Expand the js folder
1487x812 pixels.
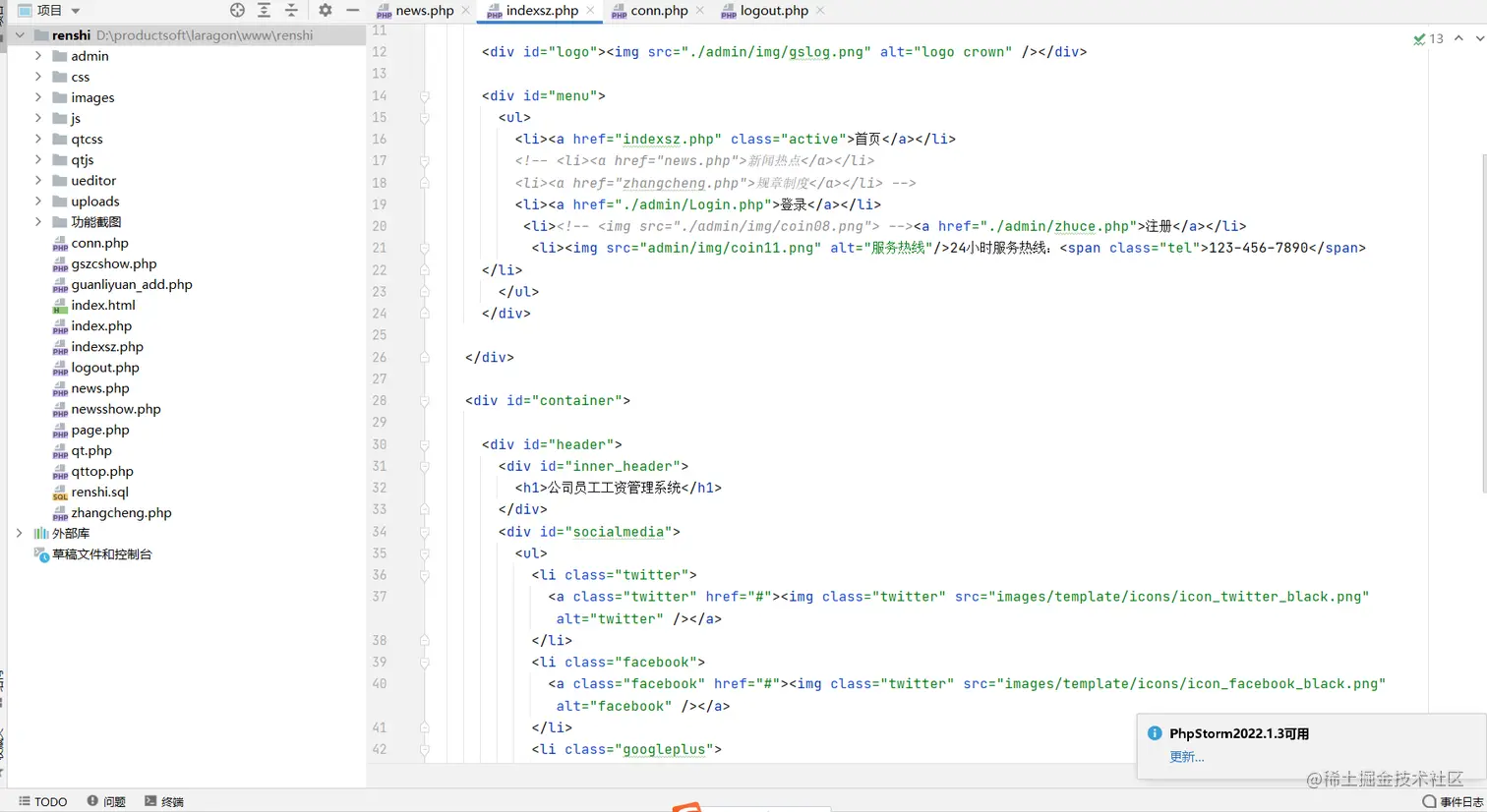click(x=38, y=118)
